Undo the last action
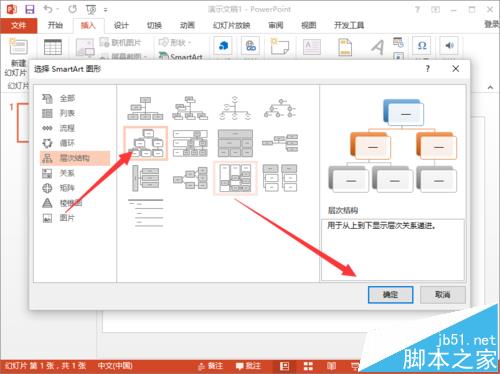The image size is (500, 374). [48, 9]
